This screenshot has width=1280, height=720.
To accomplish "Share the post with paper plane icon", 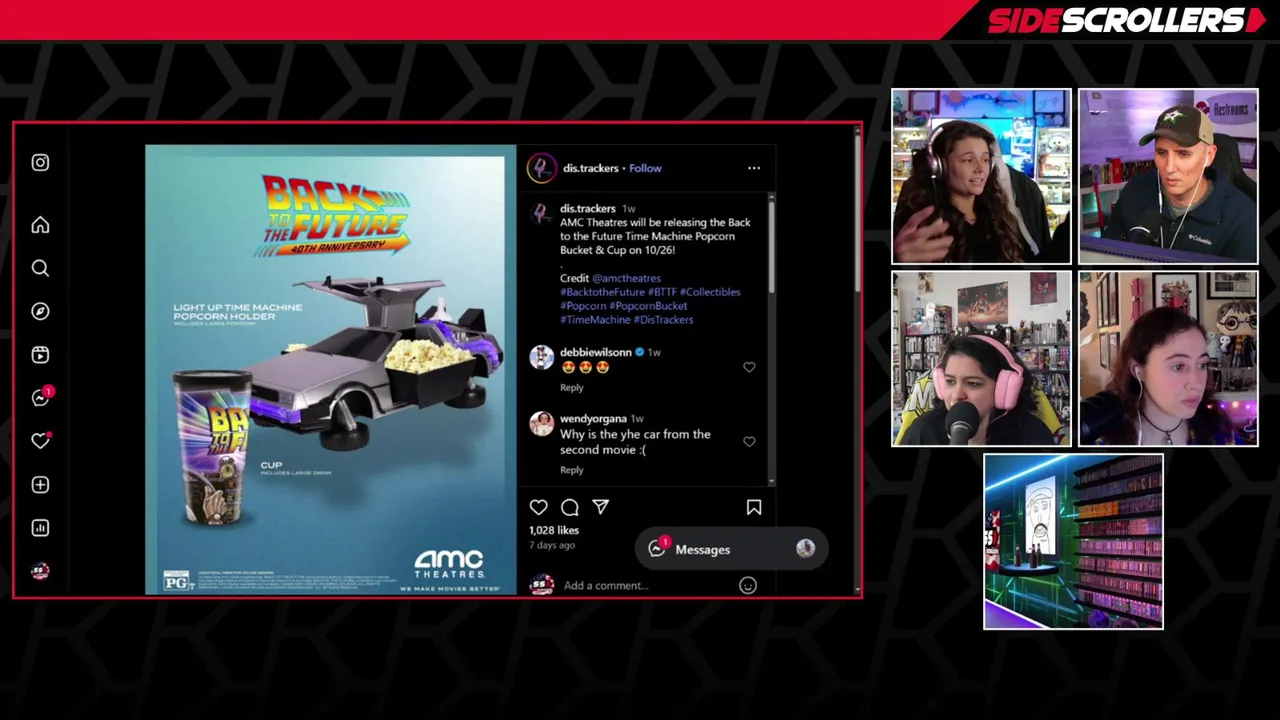I will coord(600,507).
